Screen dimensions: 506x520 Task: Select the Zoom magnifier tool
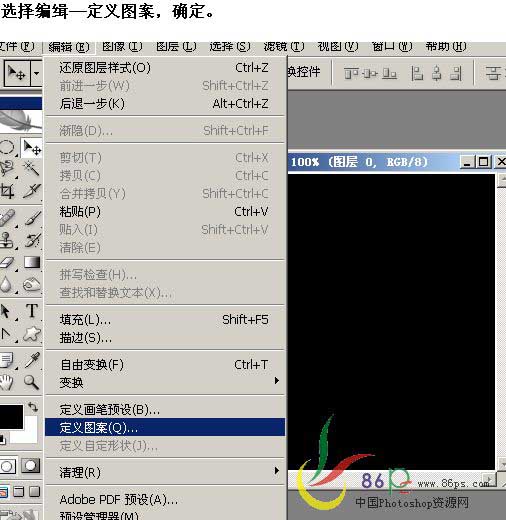(31, 382)
